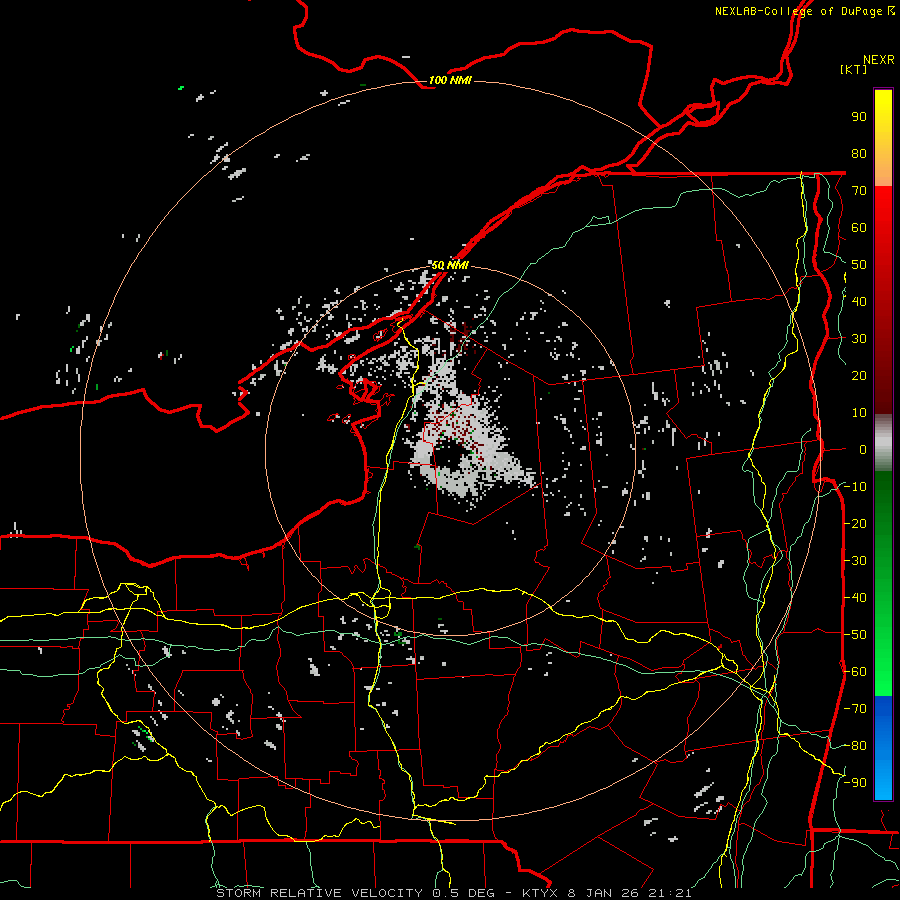The width and height of the screenshot is (900, 900).
Task: Click the 70 value on the velocity scale
Action: click(x=859, y=191)
